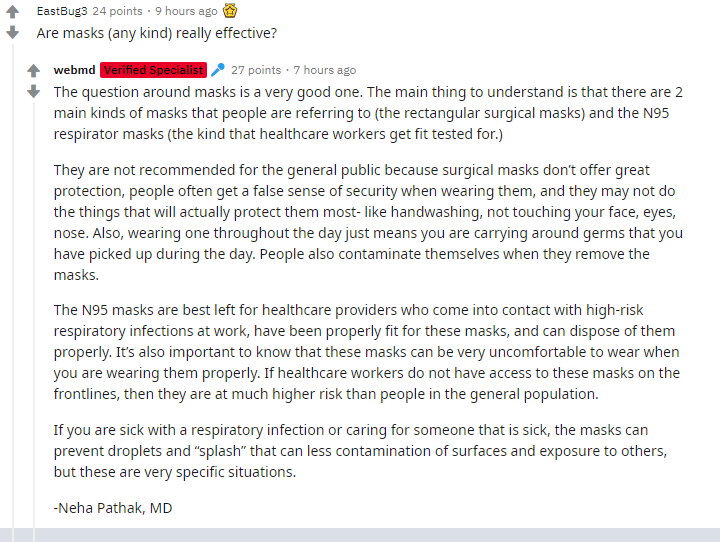Open the '9 hours ago' comment permalink

click(x=186, y=11)
